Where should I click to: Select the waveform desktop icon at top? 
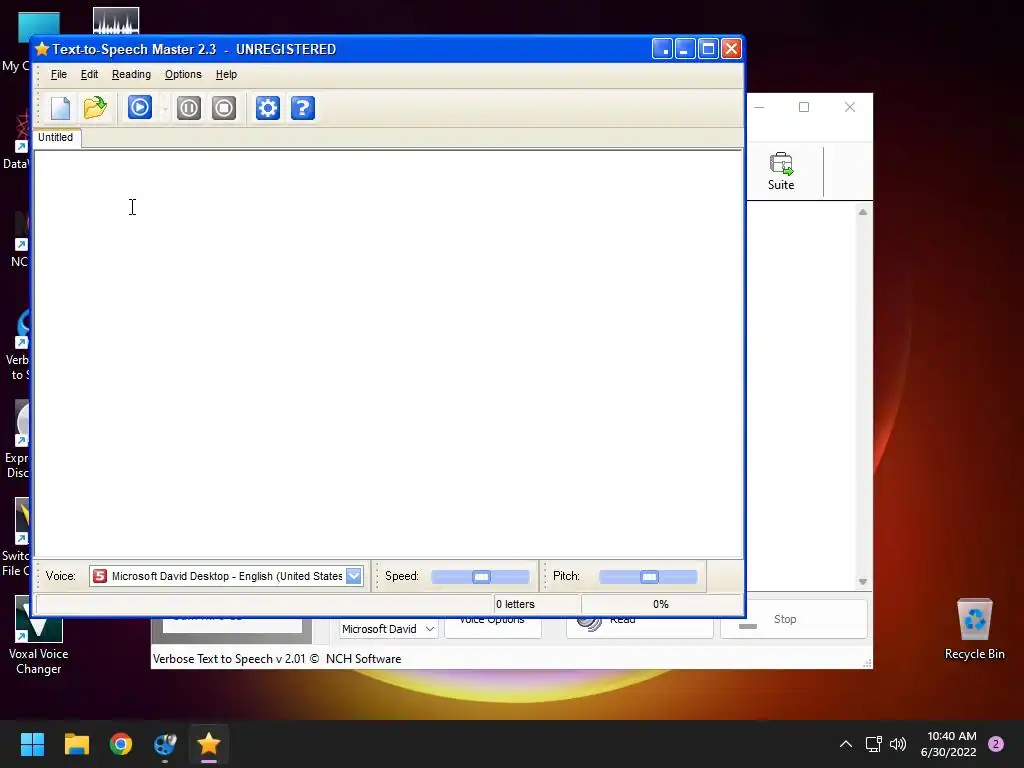pyautogui.click(x=116, y=21)
